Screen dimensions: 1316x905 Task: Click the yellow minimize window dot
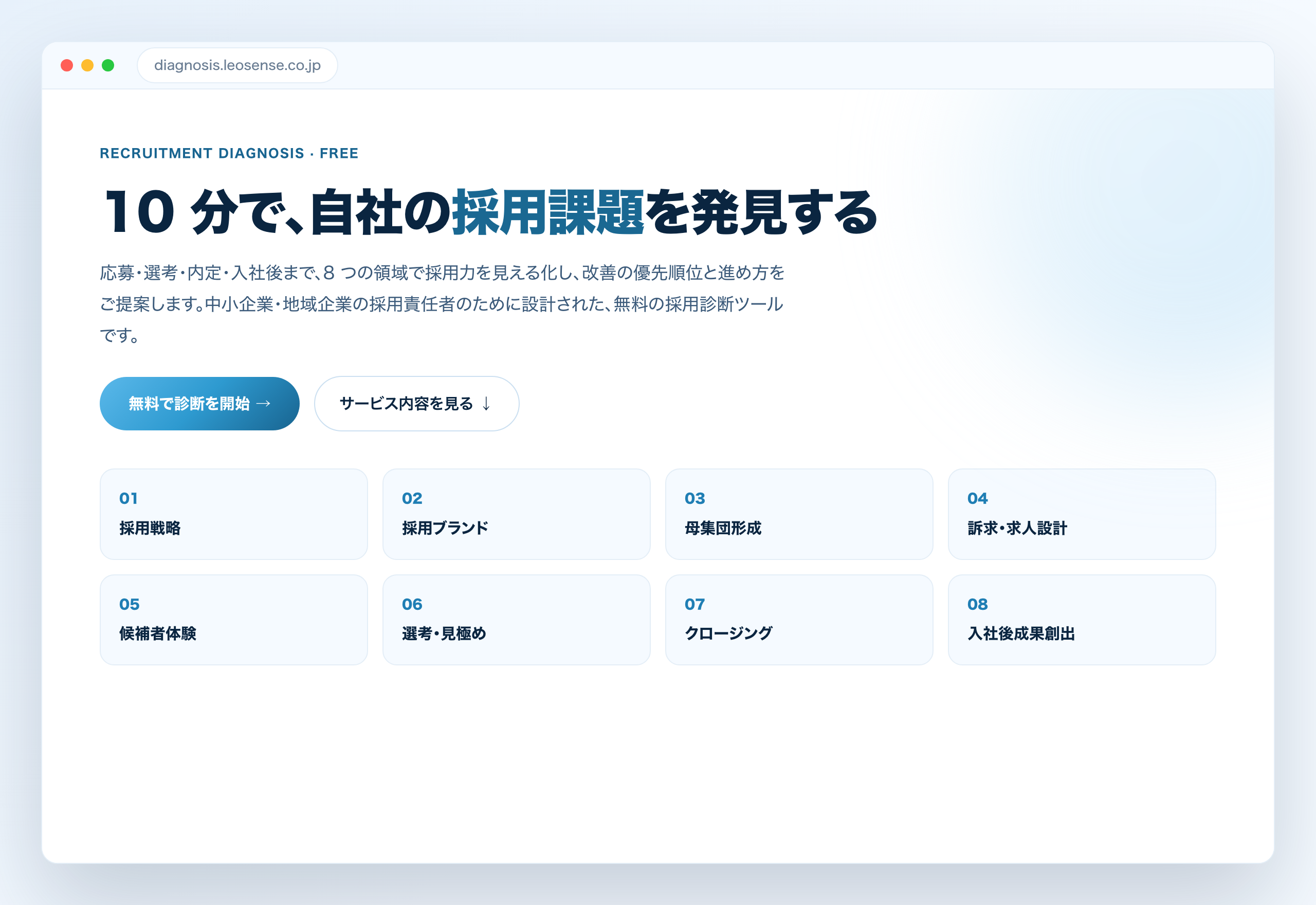[x=87, y=65]
